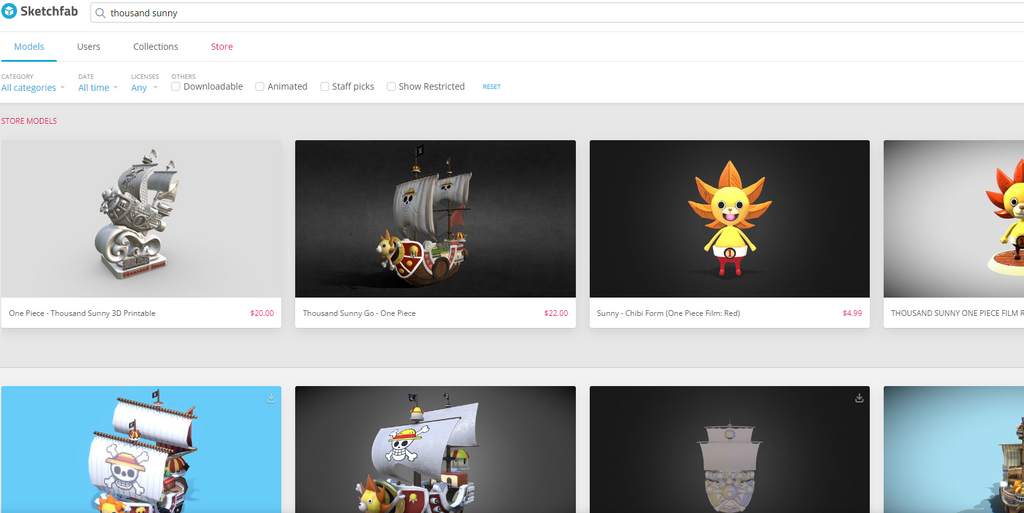Open the Sunny Chibi Form character thumbnail
Screen dimensions: 1024x513
tap(729, 219)
